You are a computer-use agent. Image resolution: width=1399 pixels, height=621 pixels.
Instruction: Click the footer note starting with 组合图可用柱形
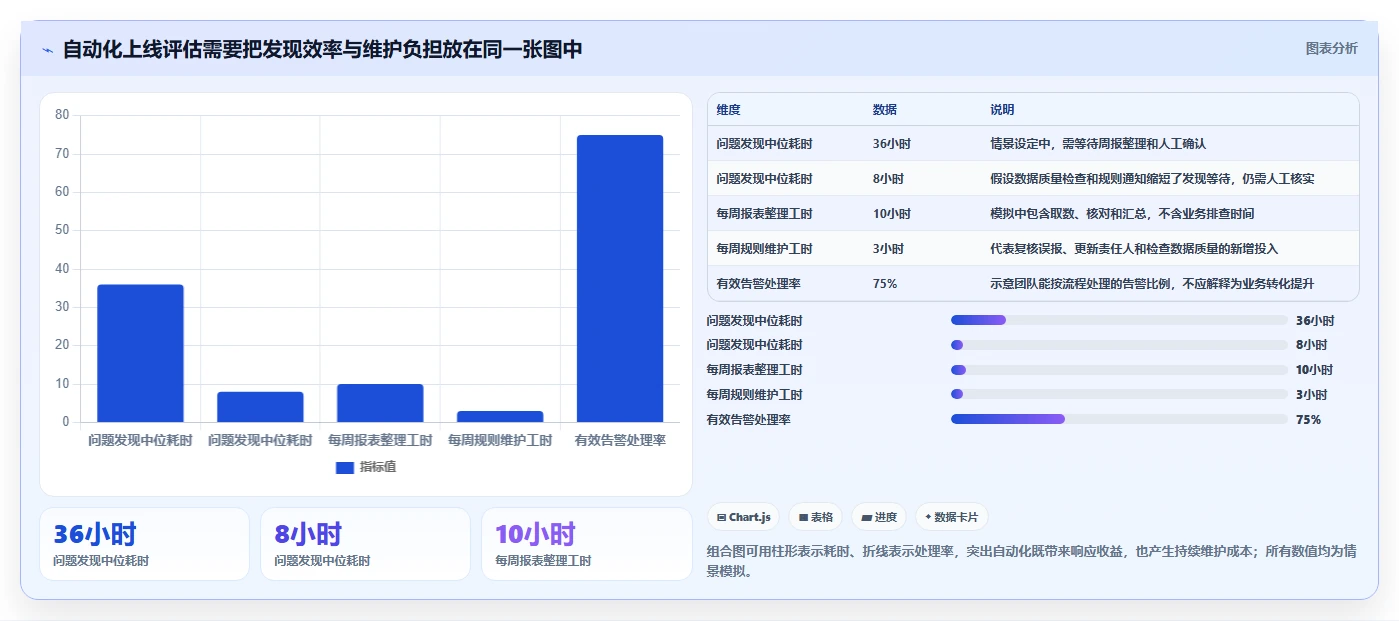(x=1031, y=561)
